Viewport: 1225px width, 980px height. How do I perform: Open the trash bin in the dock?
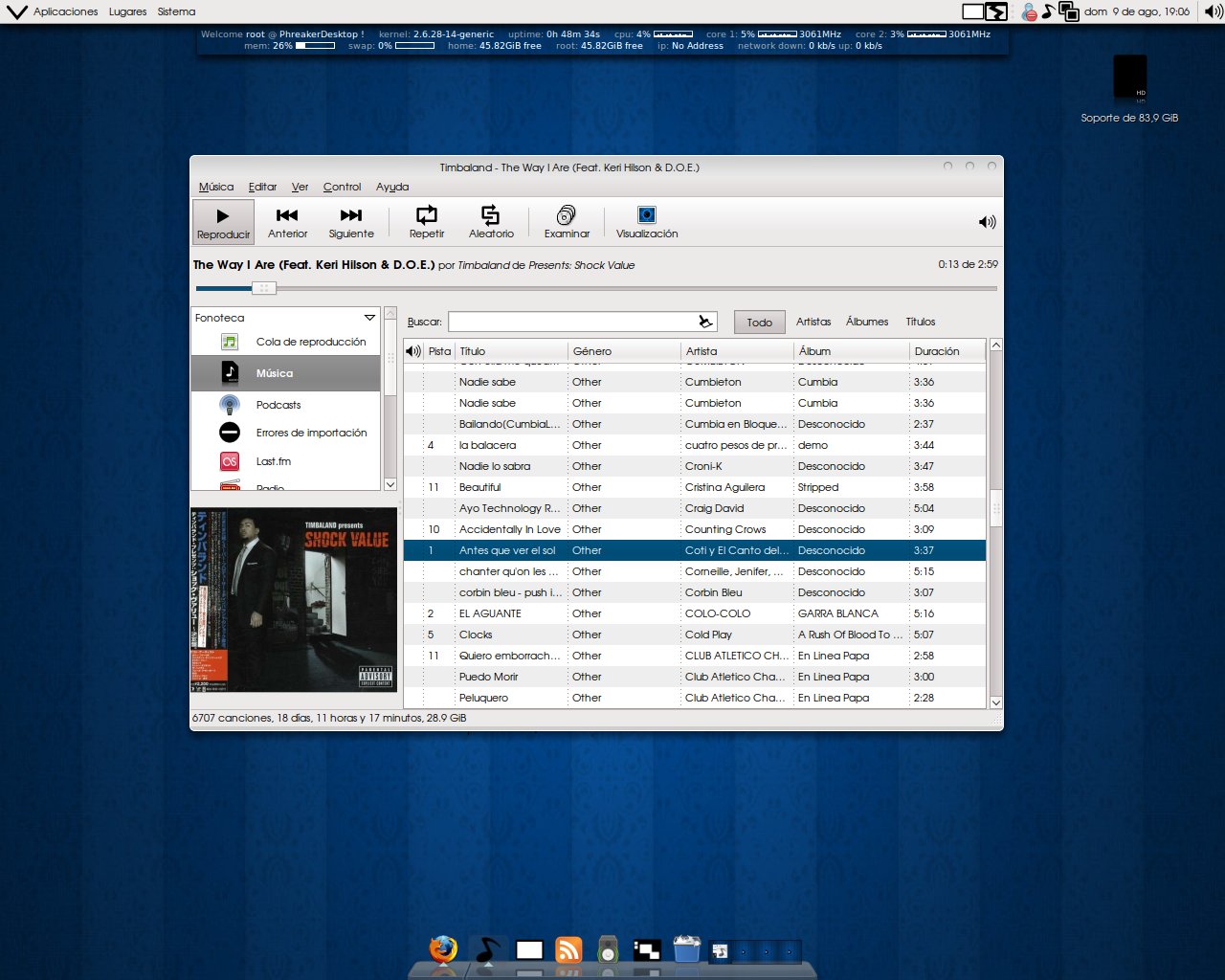point(686,949)
